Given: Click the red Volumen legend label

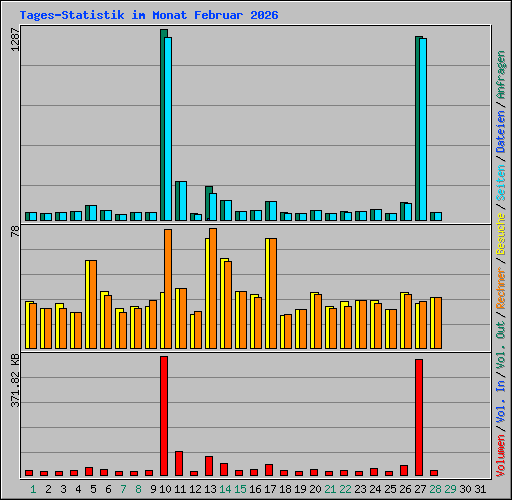Looking at the screenshot, I should tap(501, 456).
